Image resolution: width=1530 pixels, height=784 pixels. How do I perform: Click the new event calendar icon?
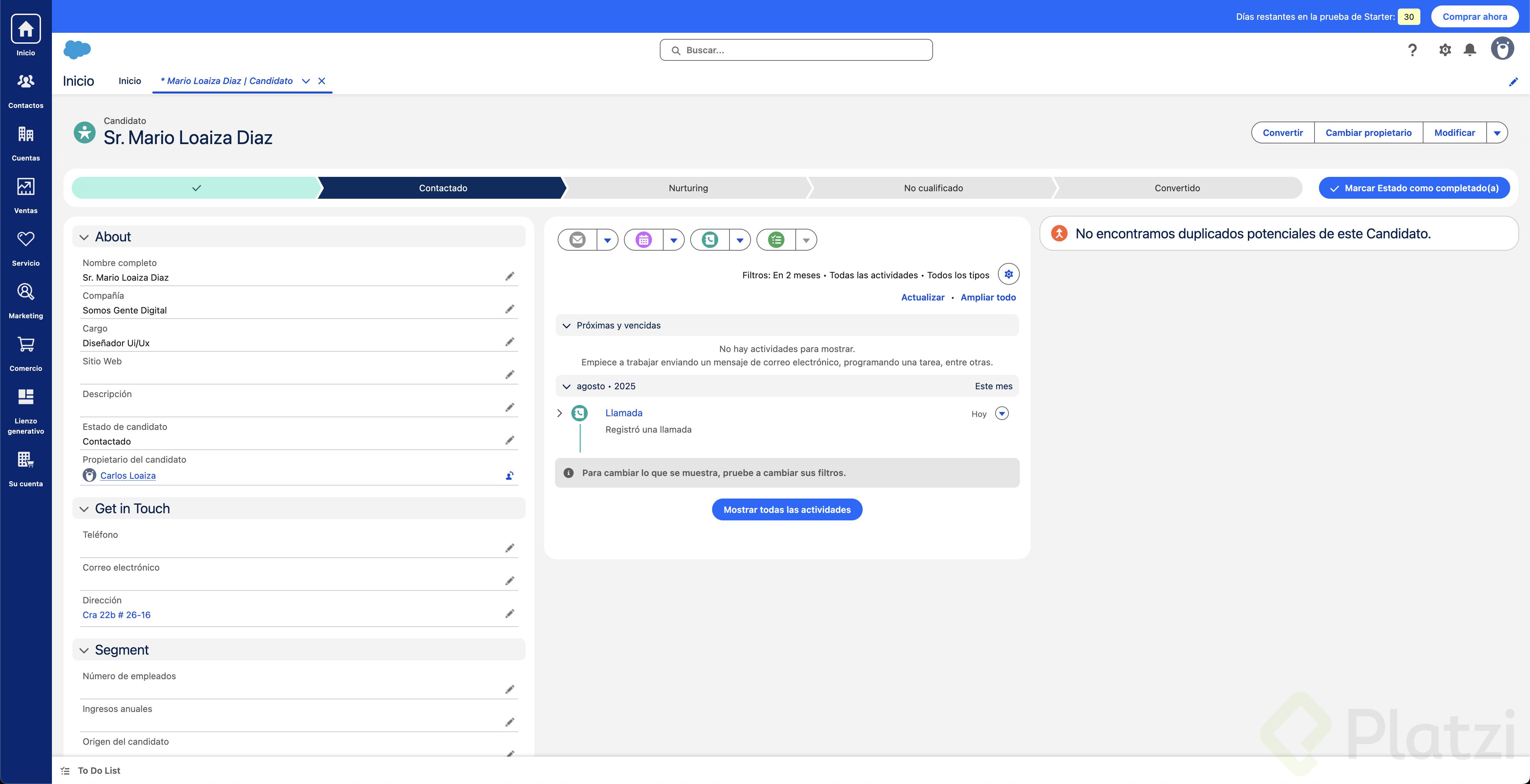(x=644, y=240)
